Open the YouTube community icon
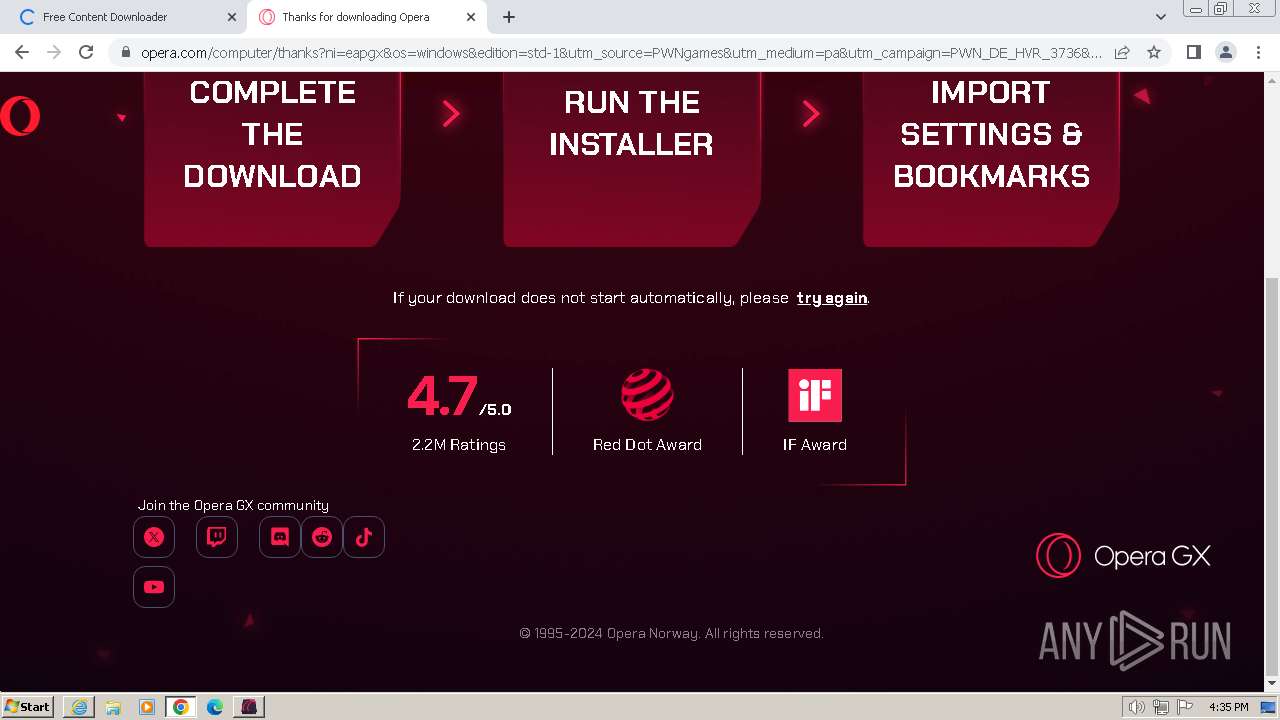The width and height of the screenshot is (1280, 720). click(154, 587)
